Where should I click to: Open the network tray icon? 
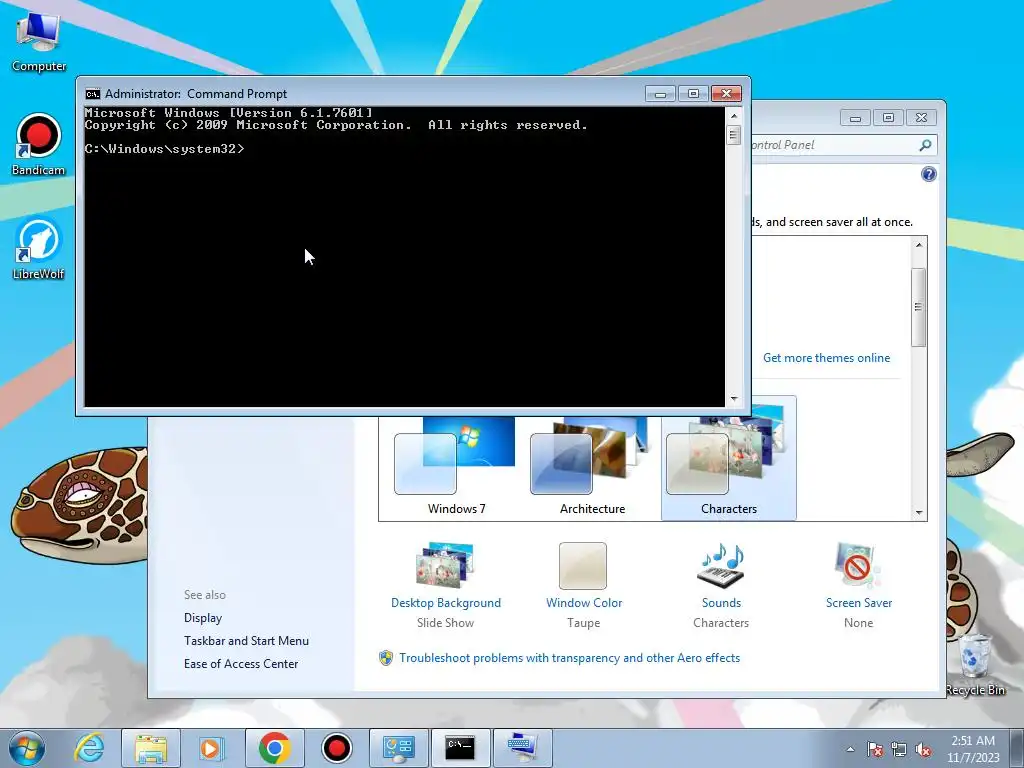point(899,749)
